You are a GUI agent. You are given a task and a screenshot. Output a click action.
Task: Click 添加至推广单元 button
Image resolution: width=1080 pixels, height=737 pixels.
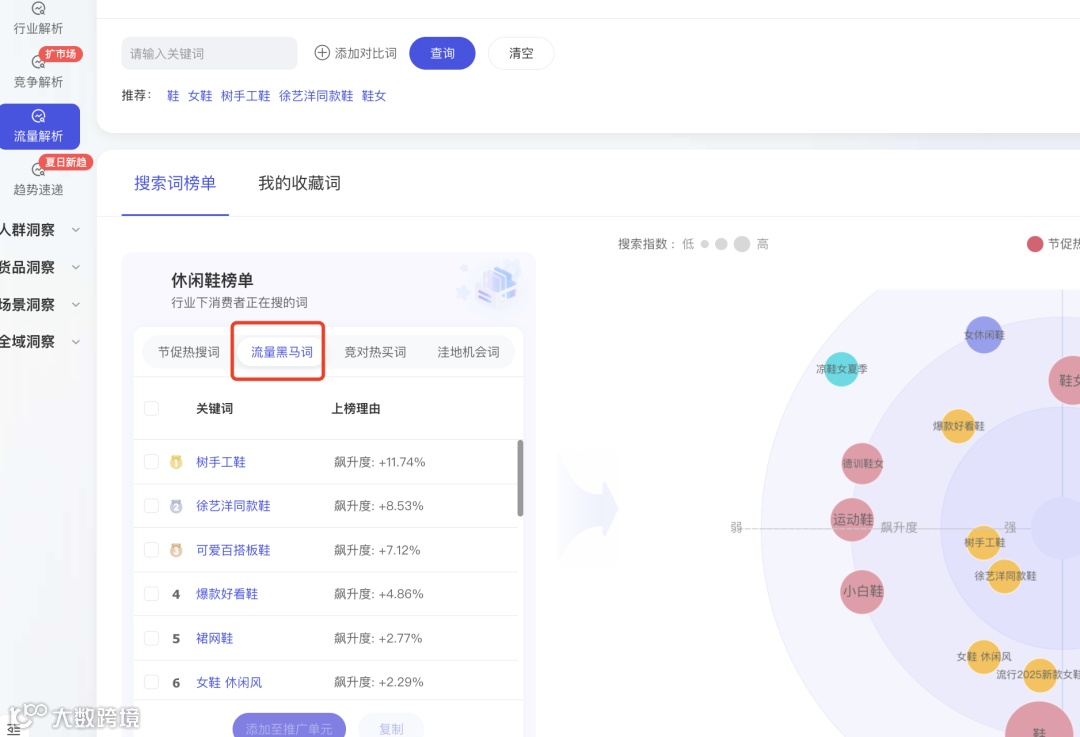(289, 727)
